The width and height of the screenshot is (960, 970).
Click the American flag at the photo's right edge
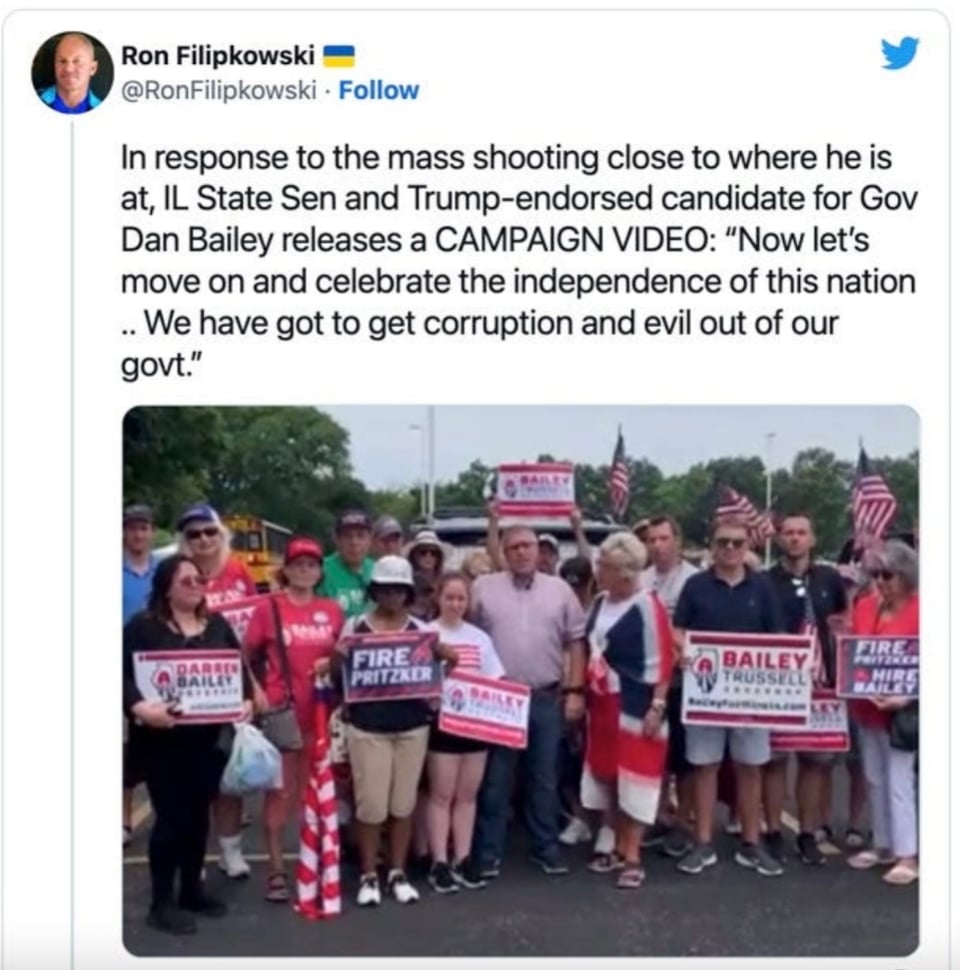click(x=873, y=494)
